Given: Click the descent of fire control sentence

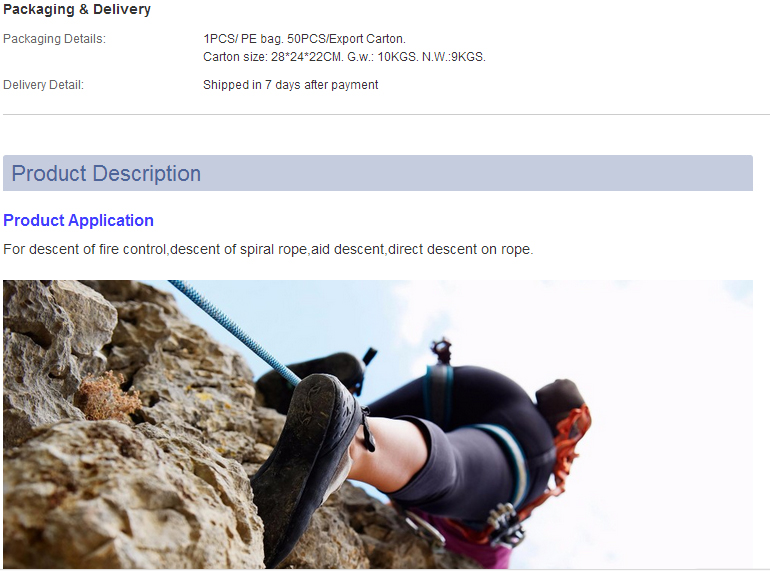Looking at the screenshot, I should [x=268, y=249].
